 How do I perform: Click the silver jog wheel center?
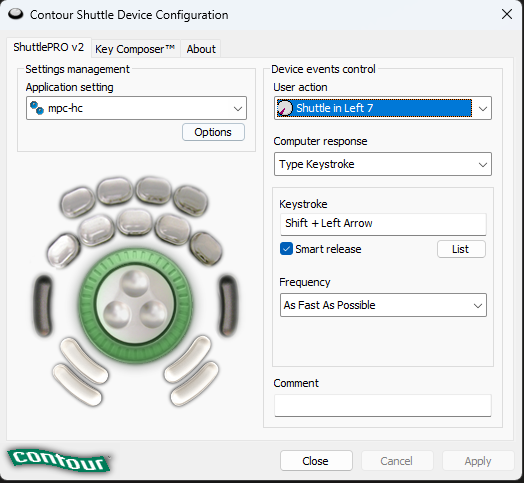(x=135, y=305)
